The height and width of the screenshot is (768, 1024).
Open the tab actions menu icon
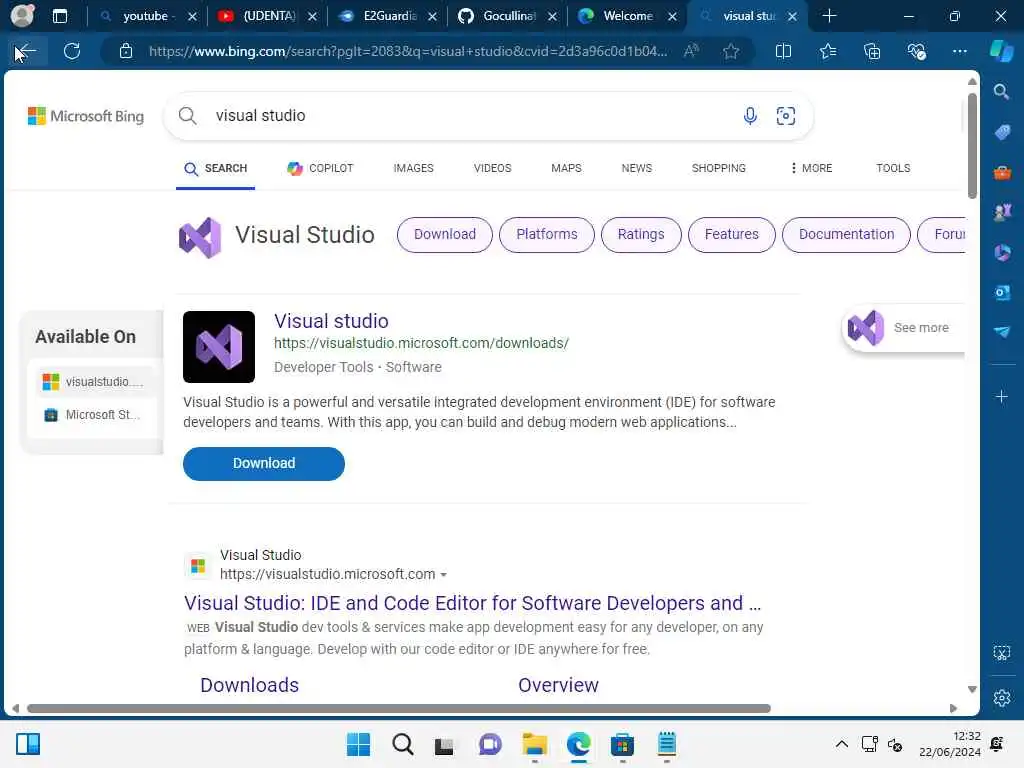pos(59,16)
